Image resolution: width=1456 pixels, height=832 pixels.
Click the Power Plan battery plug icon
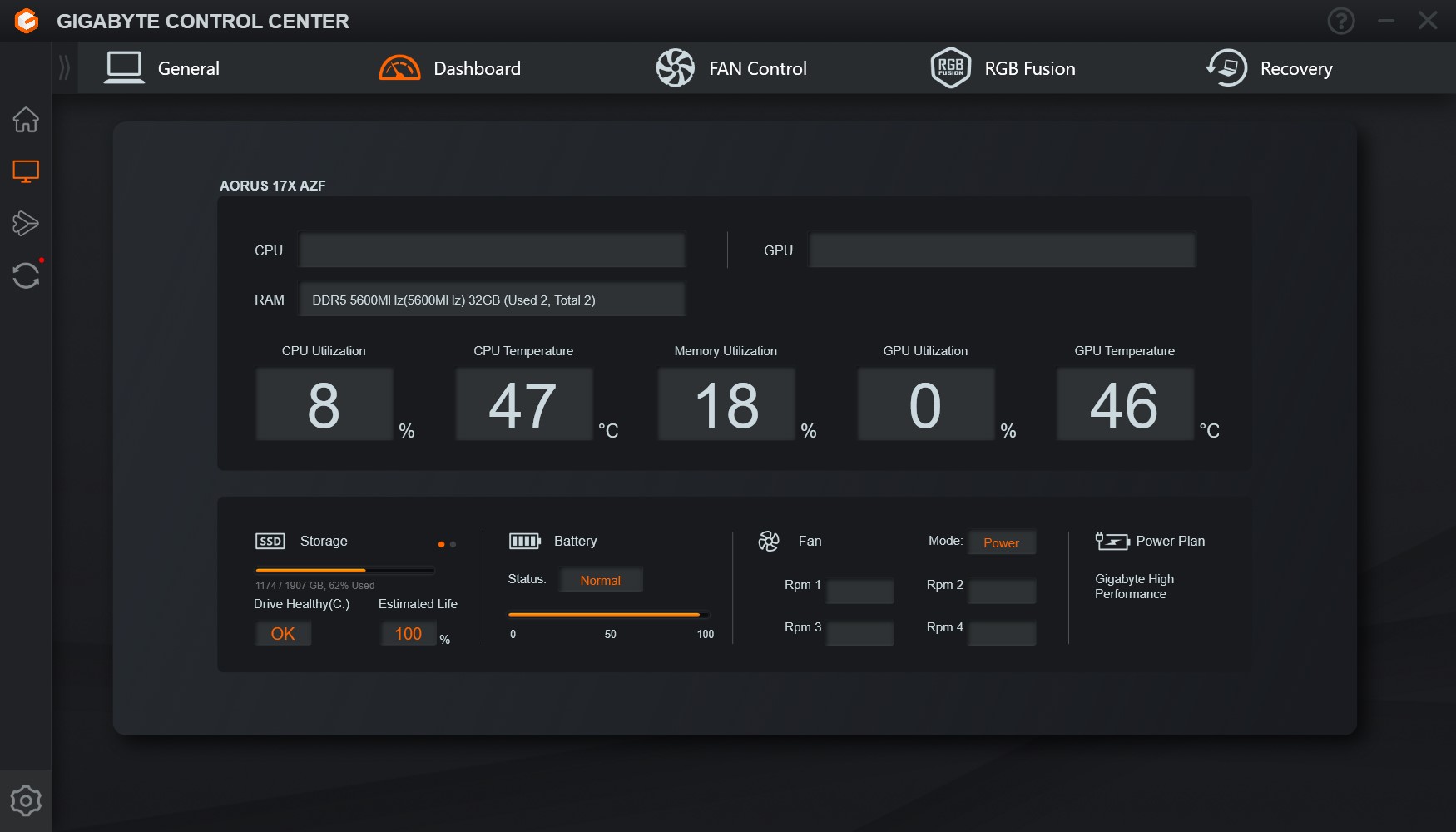tap(1112, 542)
